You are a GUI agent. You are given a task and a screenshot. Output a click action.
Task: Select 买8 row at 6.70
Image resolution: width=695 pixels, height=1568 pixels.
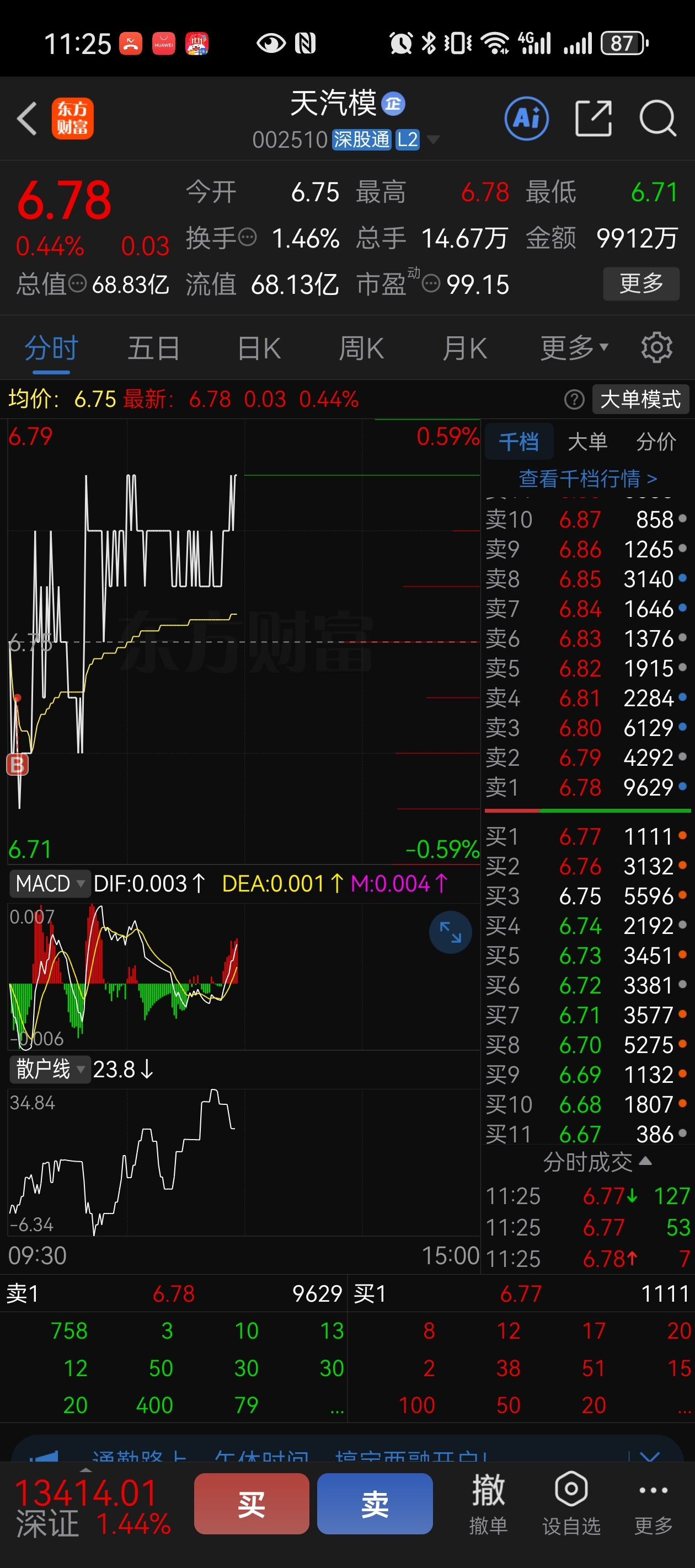coord(587,1045)
